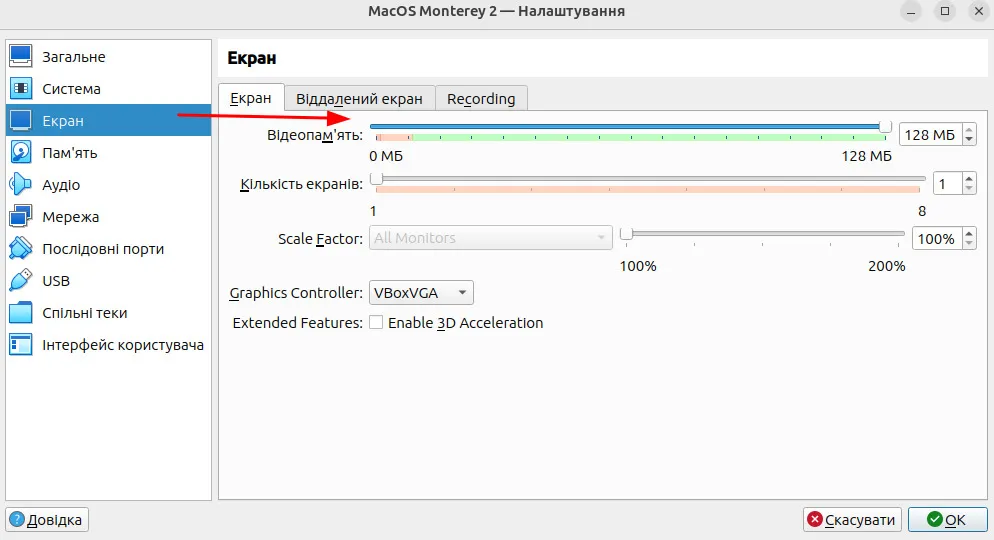
Task: Maximize the settings window
Action: click(945, 11)
